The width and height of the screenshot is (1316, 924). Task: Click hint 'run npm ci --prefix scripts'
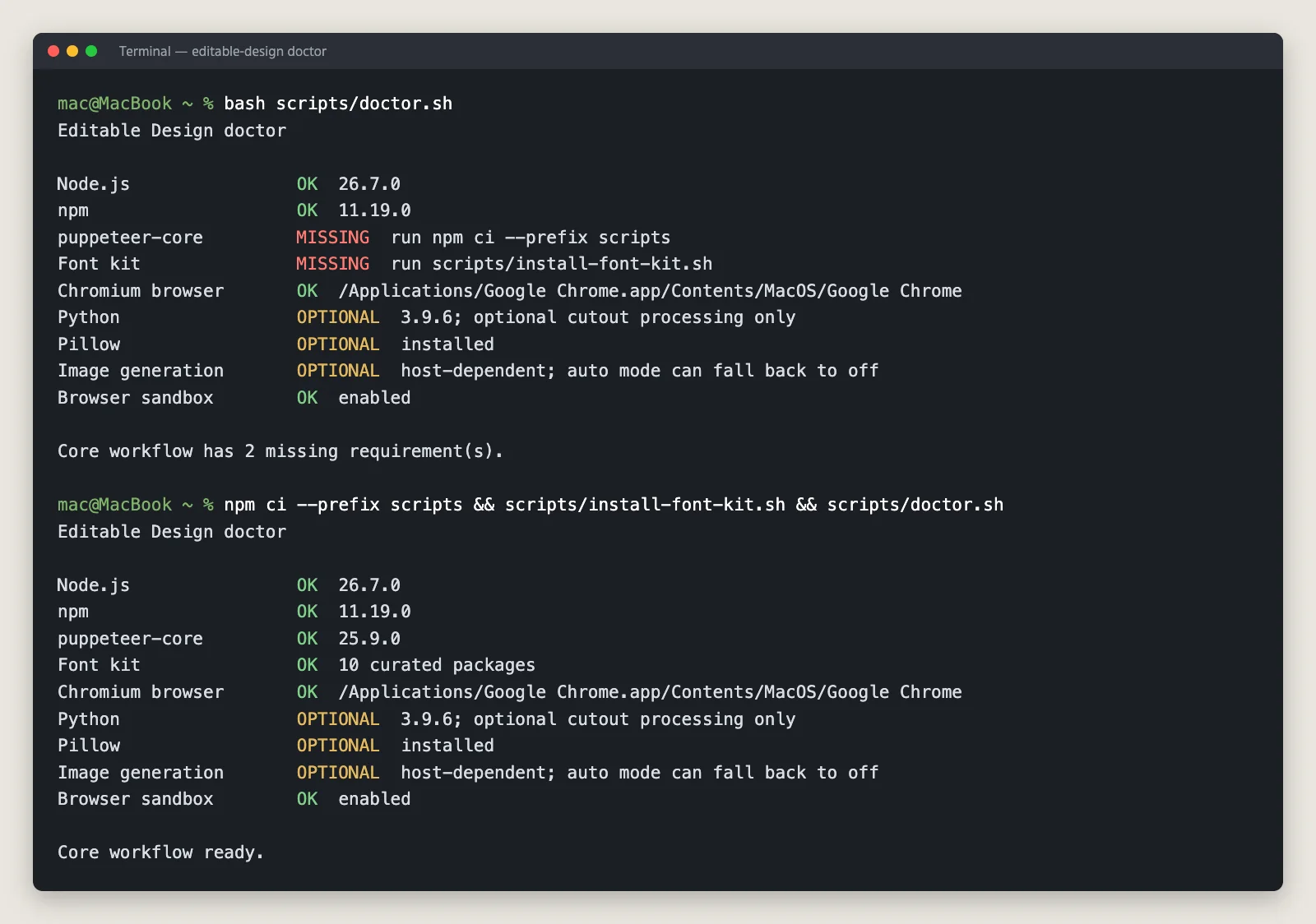point(531,238)
